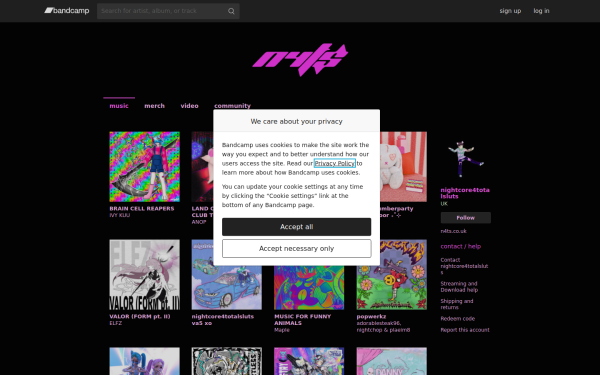Click Report this account
This screenshot has width=600, height=375.
click(x=465, y=330)
